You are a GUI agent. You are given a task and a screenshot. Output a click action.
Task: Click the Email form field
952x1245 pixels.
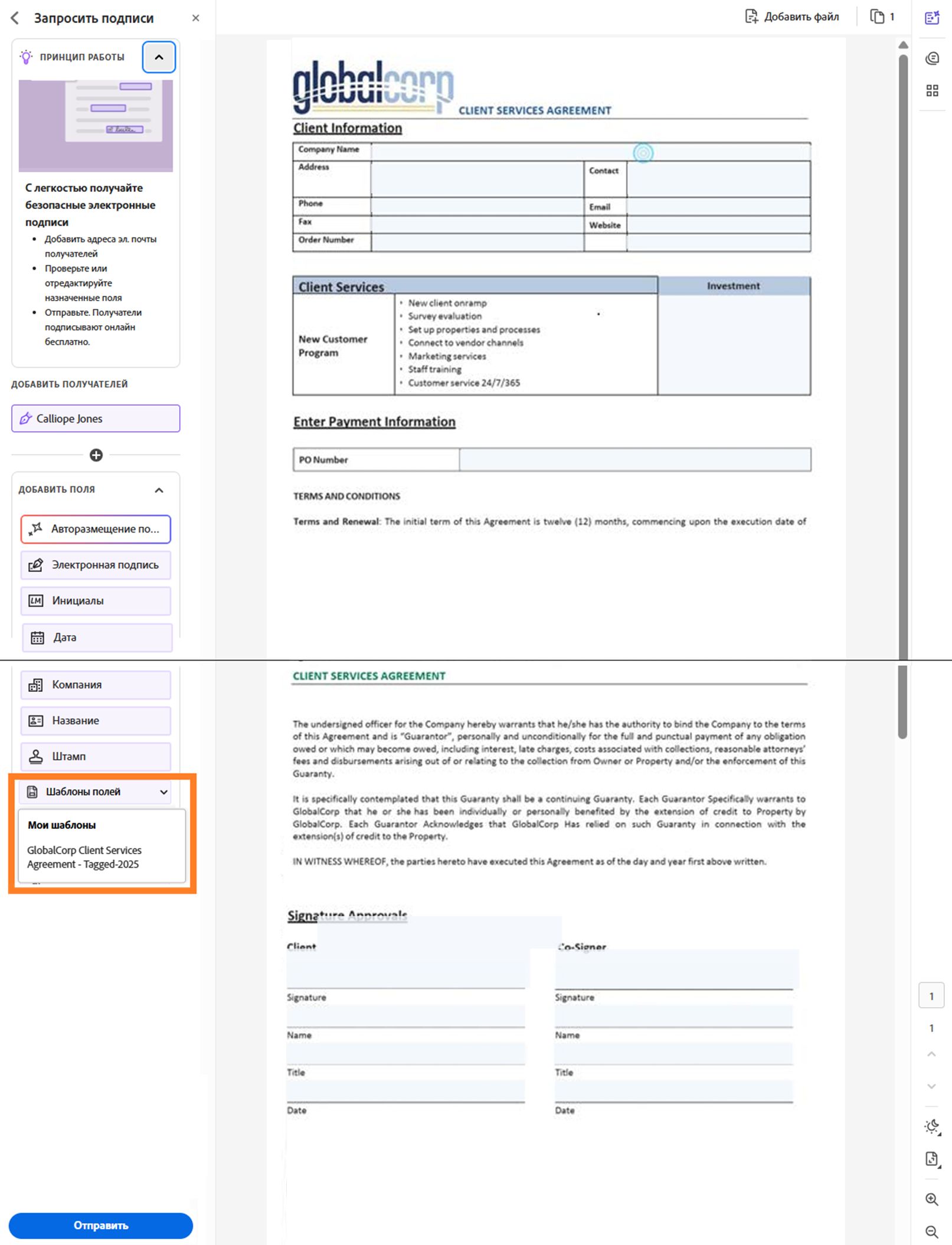[x=718, y=206]
